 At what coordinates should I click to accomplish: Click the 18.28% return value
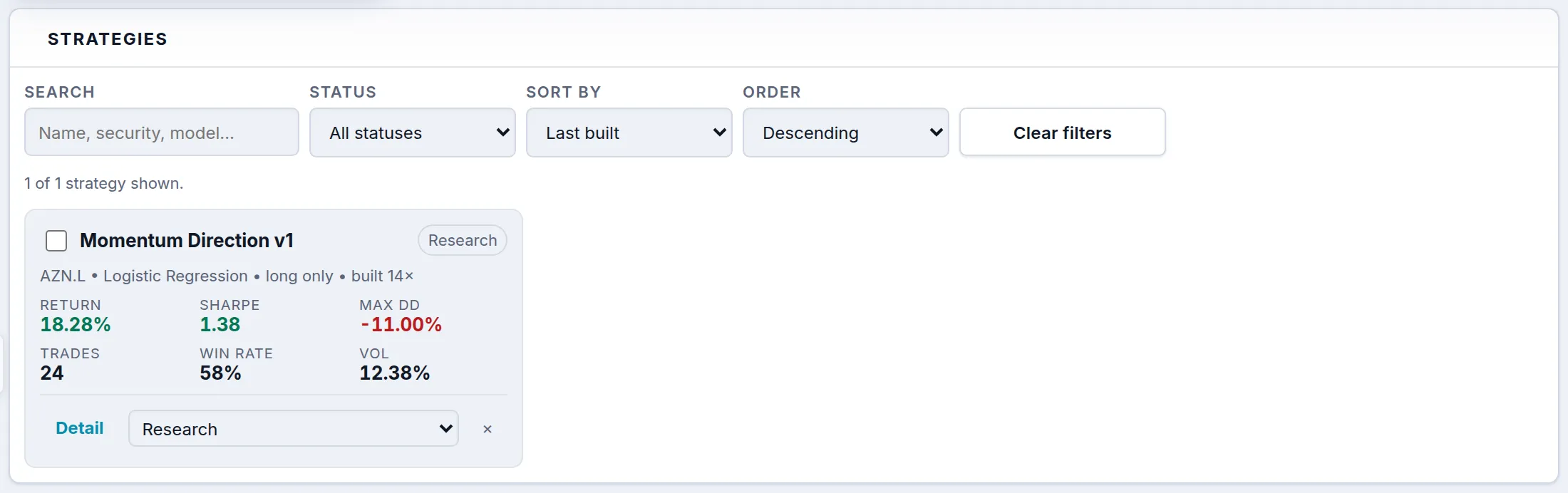[x=76, y=325]
